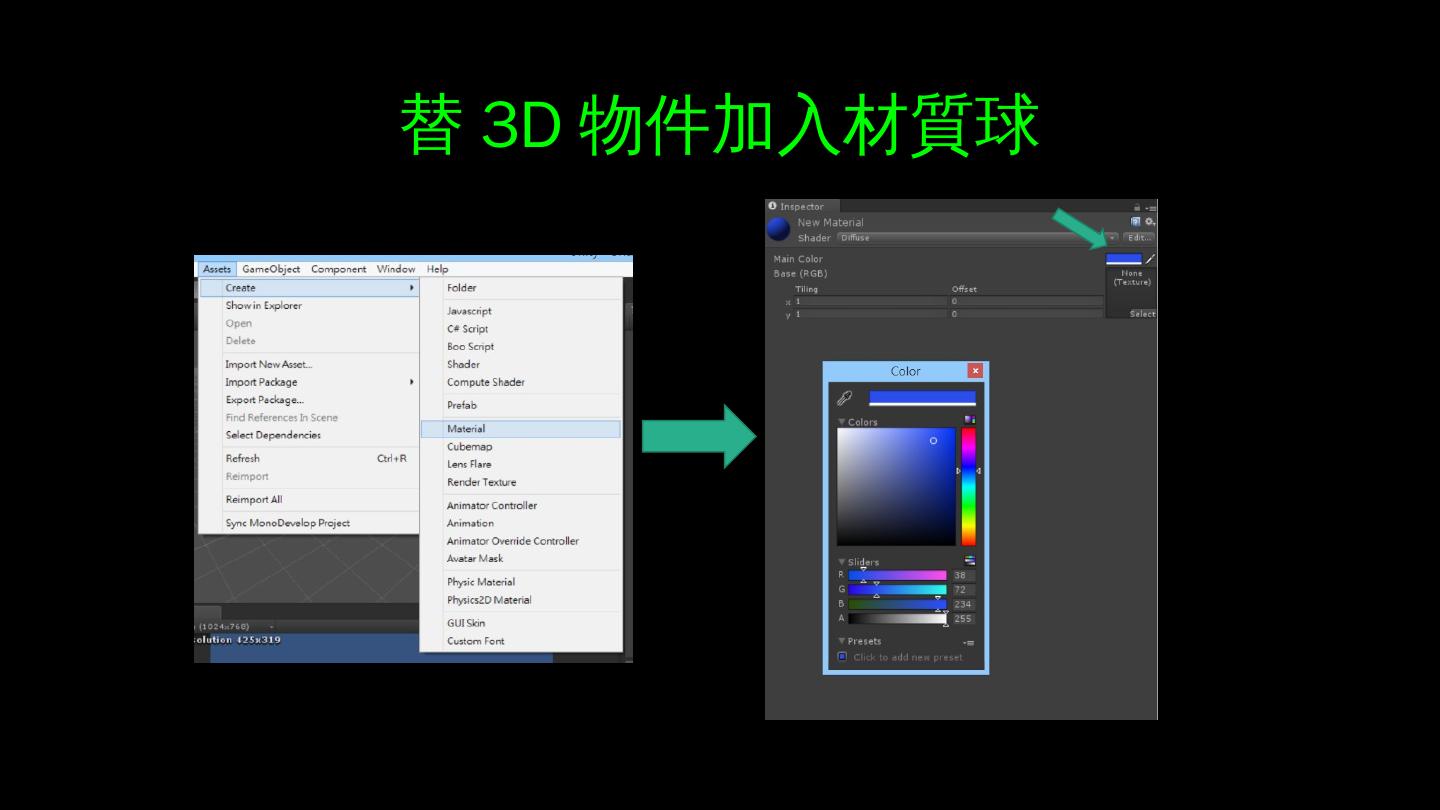Click the blue material preview sphere
The width and height of the screenshot is (1440, 810).
point(778,231)
